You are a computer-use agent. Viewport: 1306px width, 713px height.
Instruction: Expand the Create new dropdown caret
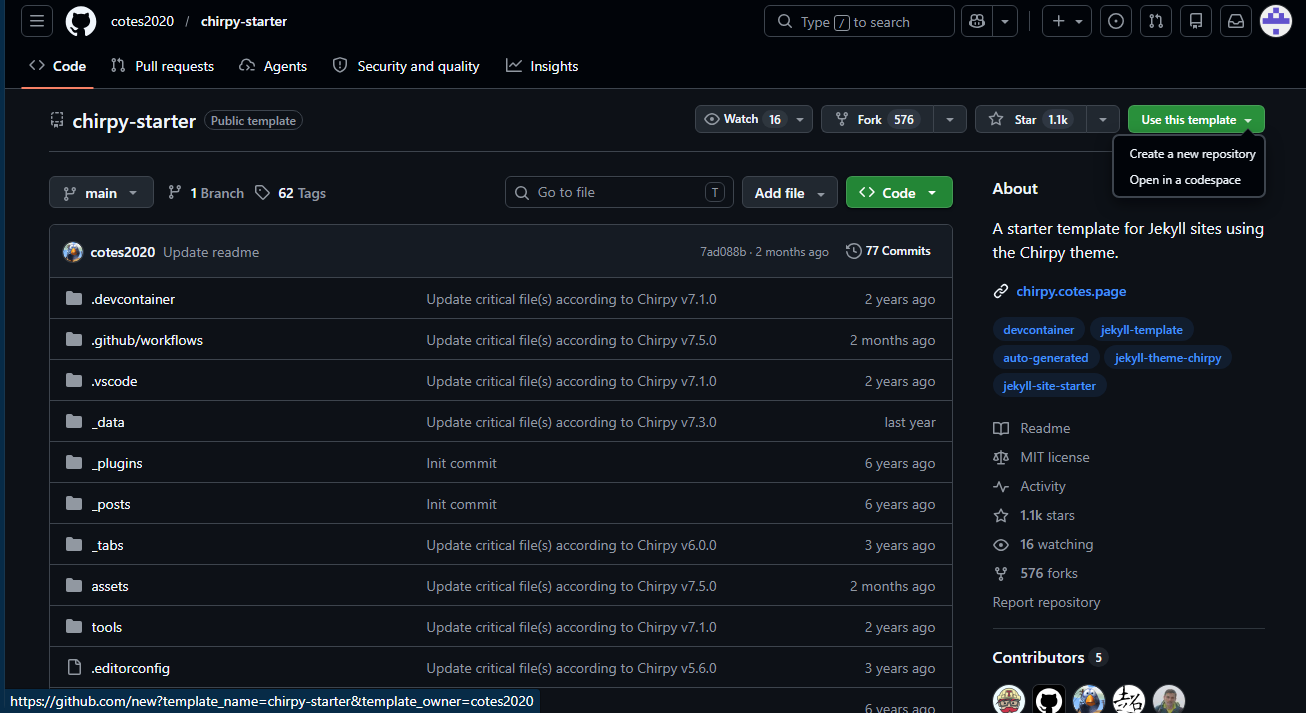1080,21
